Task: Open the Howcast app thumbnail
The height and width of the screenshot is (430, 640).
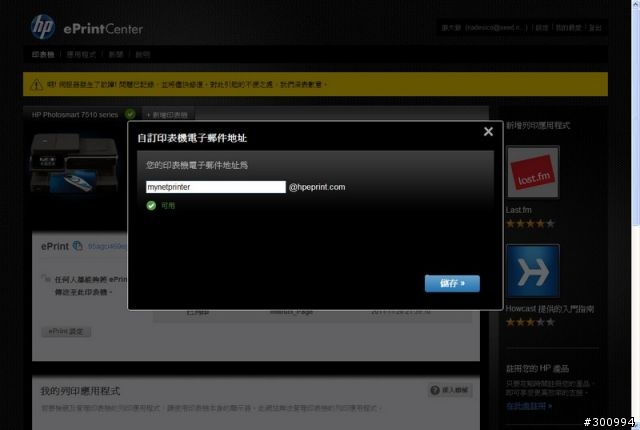Action: (533, 271)
